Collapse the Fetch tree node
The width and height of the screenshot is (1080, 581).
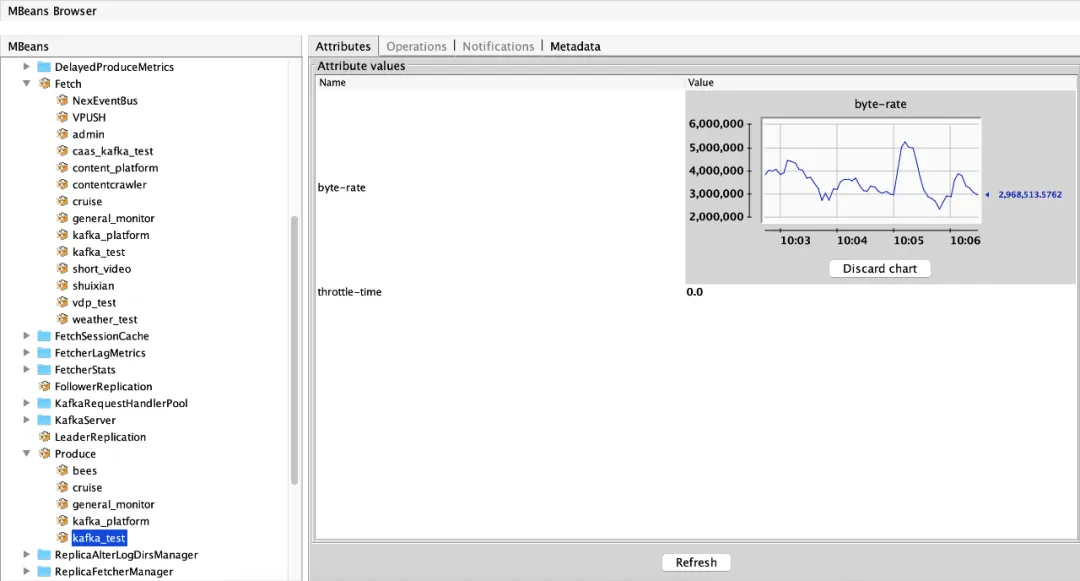(x=26, y=83)
